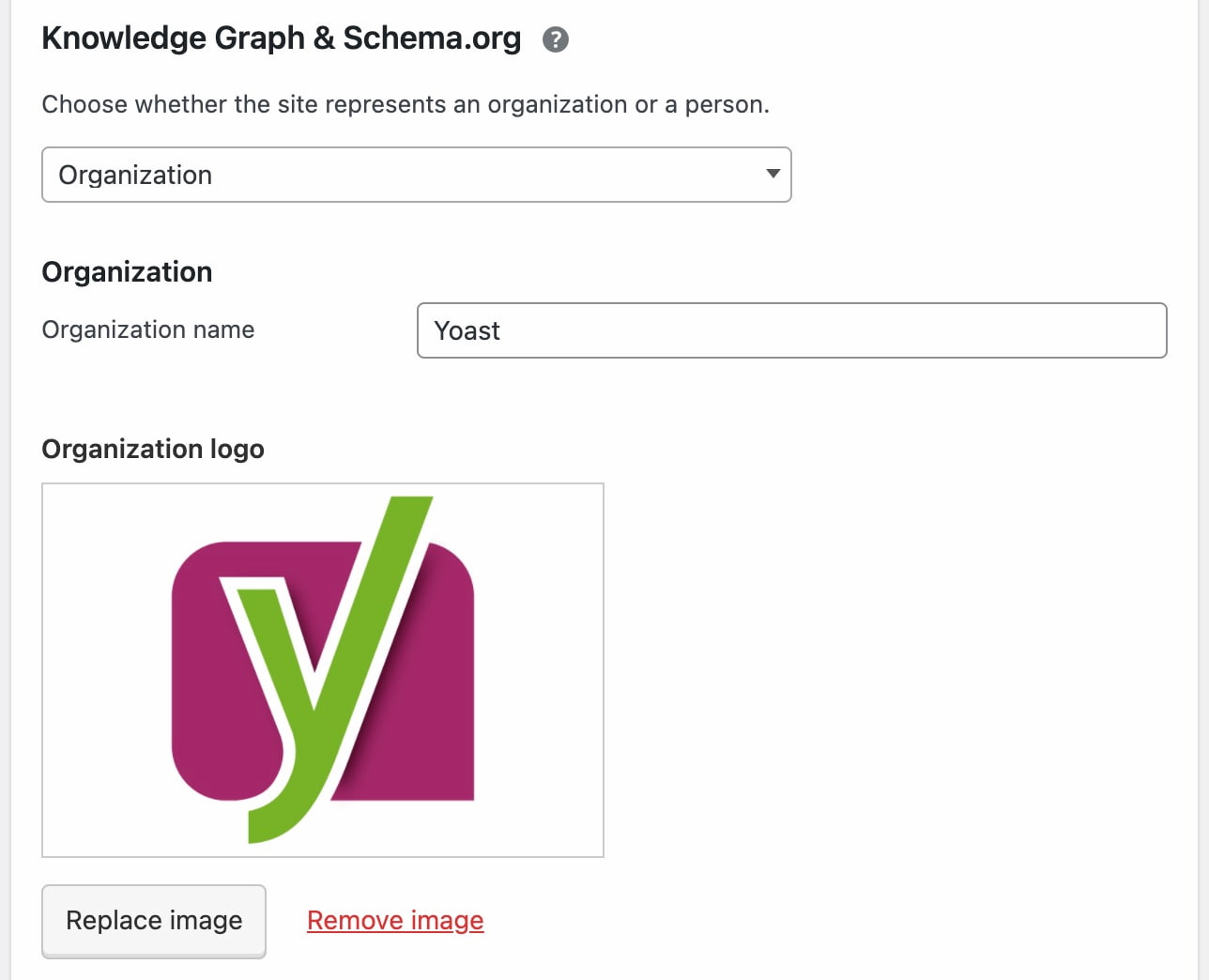Click the word 'Remove' in the red link
This screenshot has height=980, width=1209.
click(355, 920)
